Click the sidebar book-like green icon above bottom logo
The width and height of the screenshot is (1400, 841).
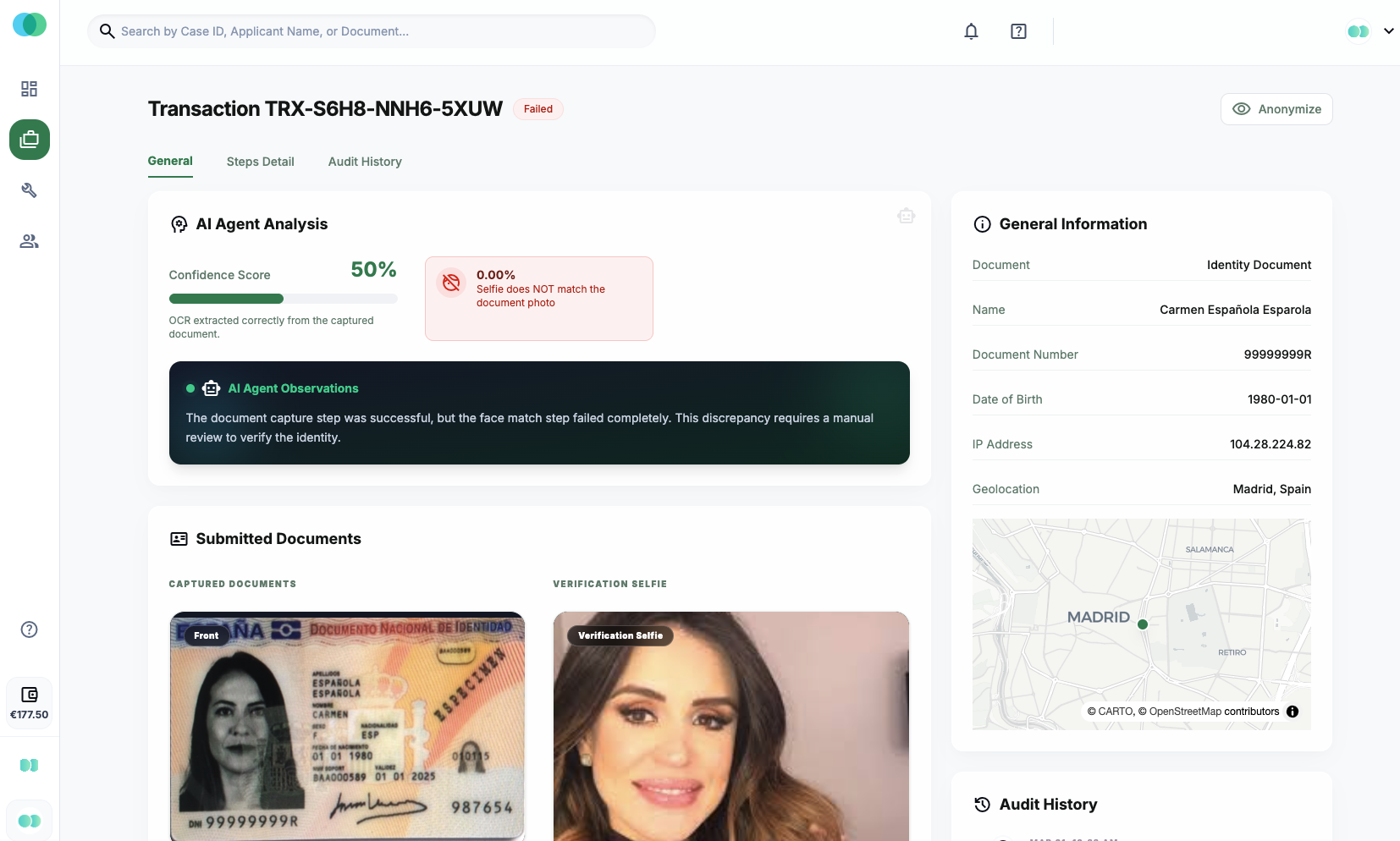tap(30, 765)
